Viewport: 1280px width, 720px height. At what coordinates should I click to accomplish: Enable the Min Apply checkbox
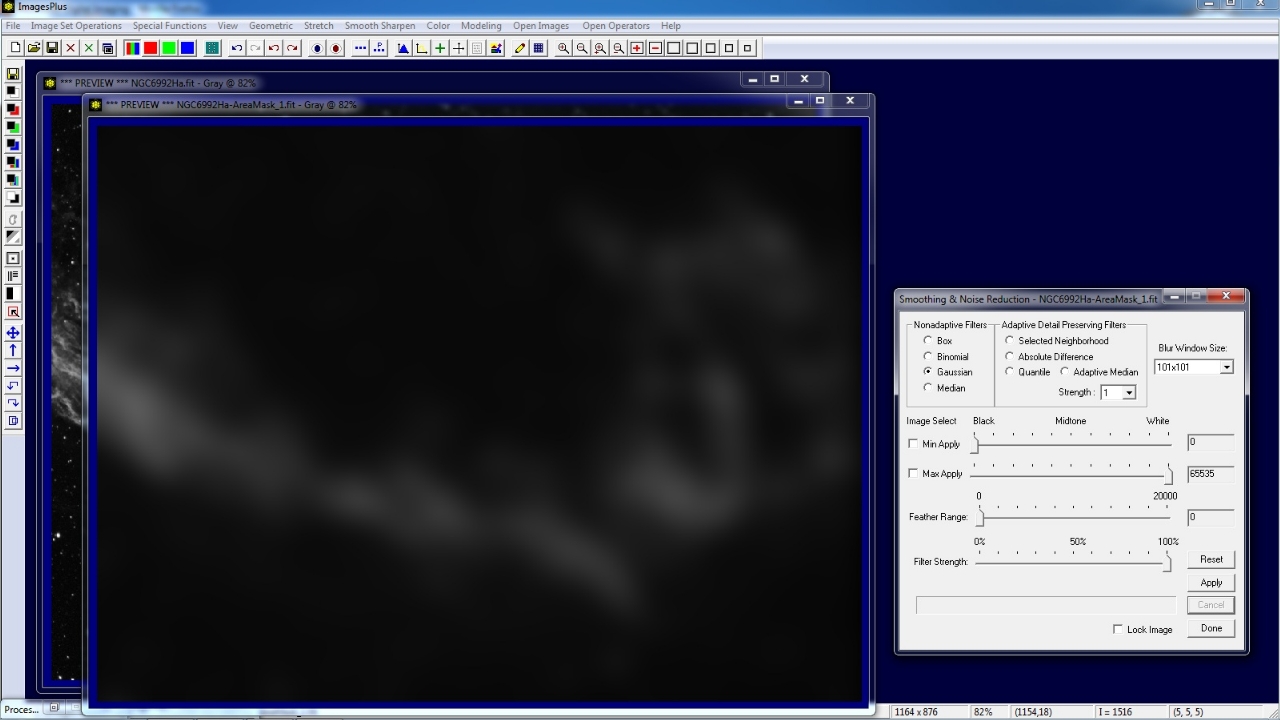(913, 444)
